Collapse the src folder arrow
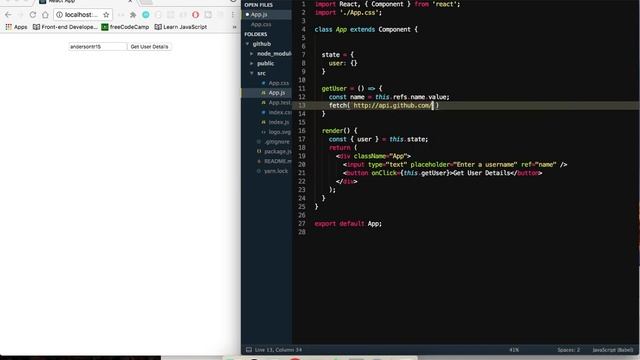640x360 pixels. click(x=252, y=73)
